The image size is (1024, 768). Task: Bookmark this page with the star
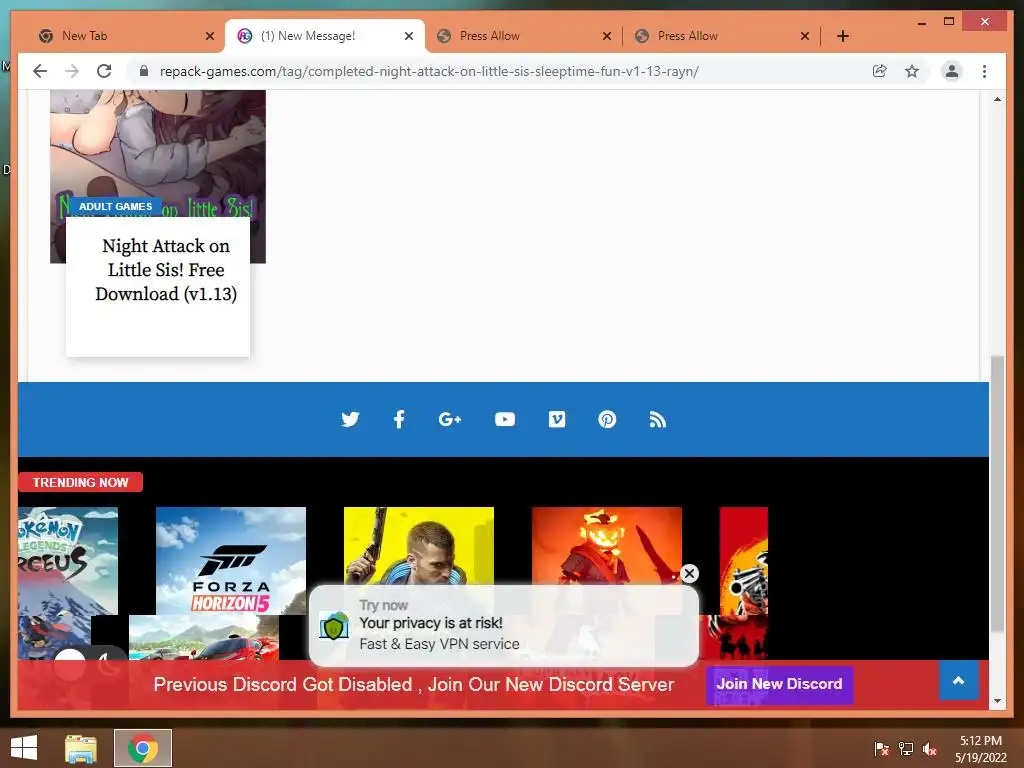912,71
